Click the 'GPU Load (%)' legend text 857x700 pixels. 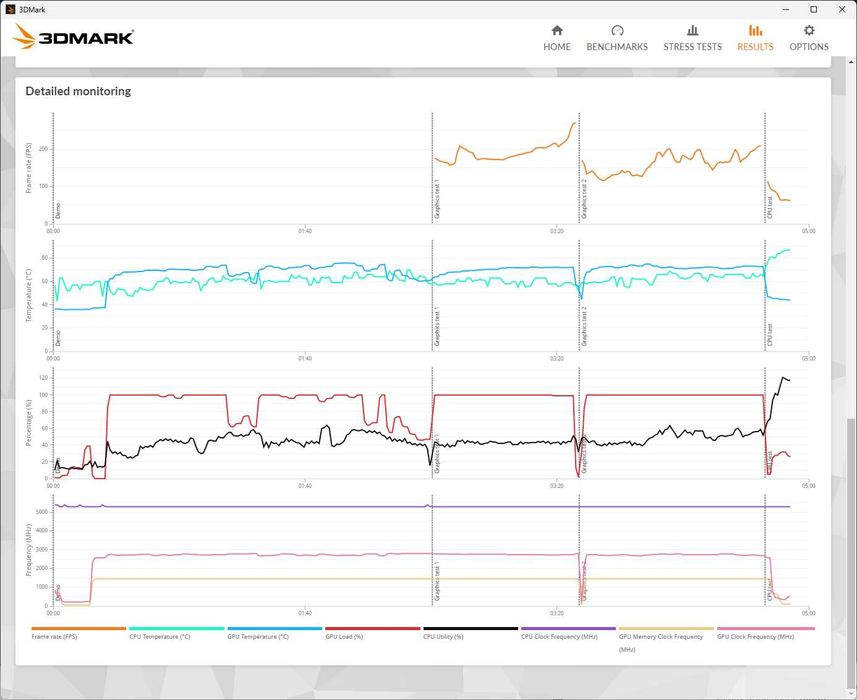[x=344, y=637]
